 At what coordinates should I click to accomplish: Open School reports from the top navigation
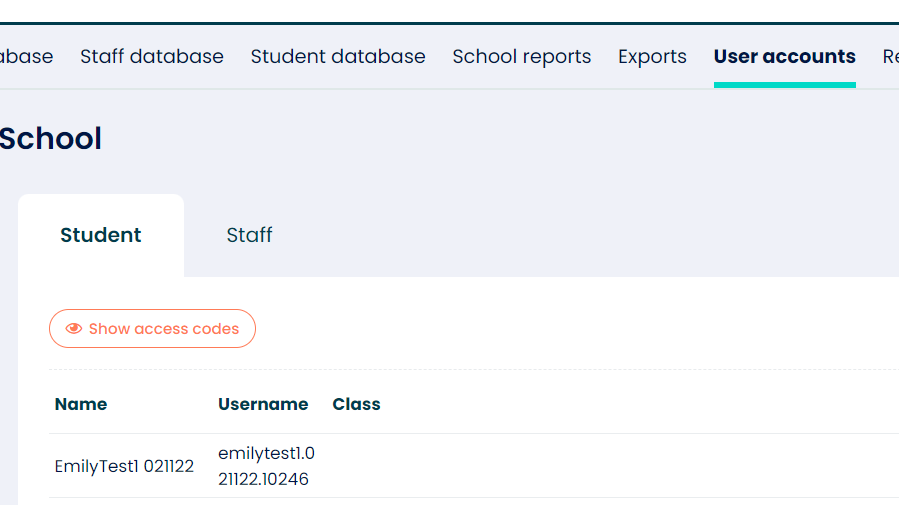pos(521,57)
